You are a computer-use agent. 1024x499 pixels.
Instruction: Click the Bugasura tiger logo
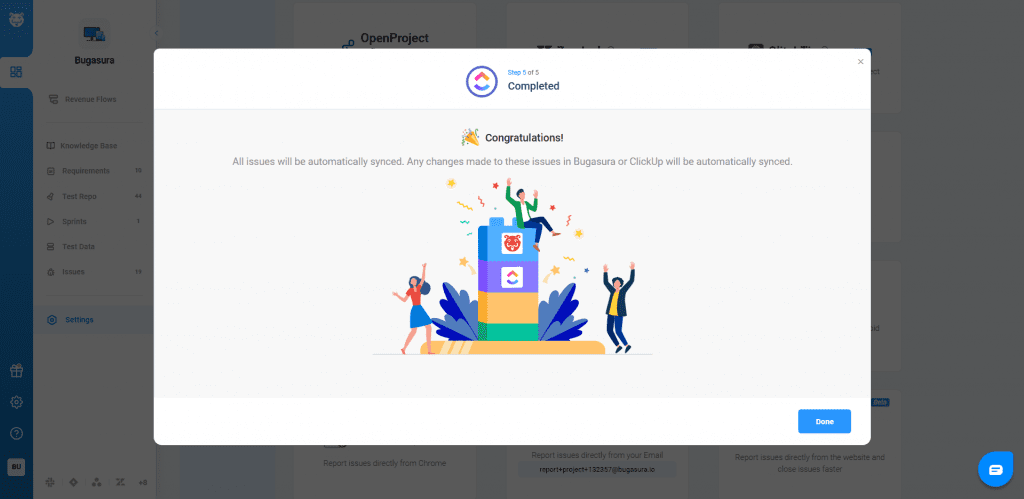(x=16, y=20)
